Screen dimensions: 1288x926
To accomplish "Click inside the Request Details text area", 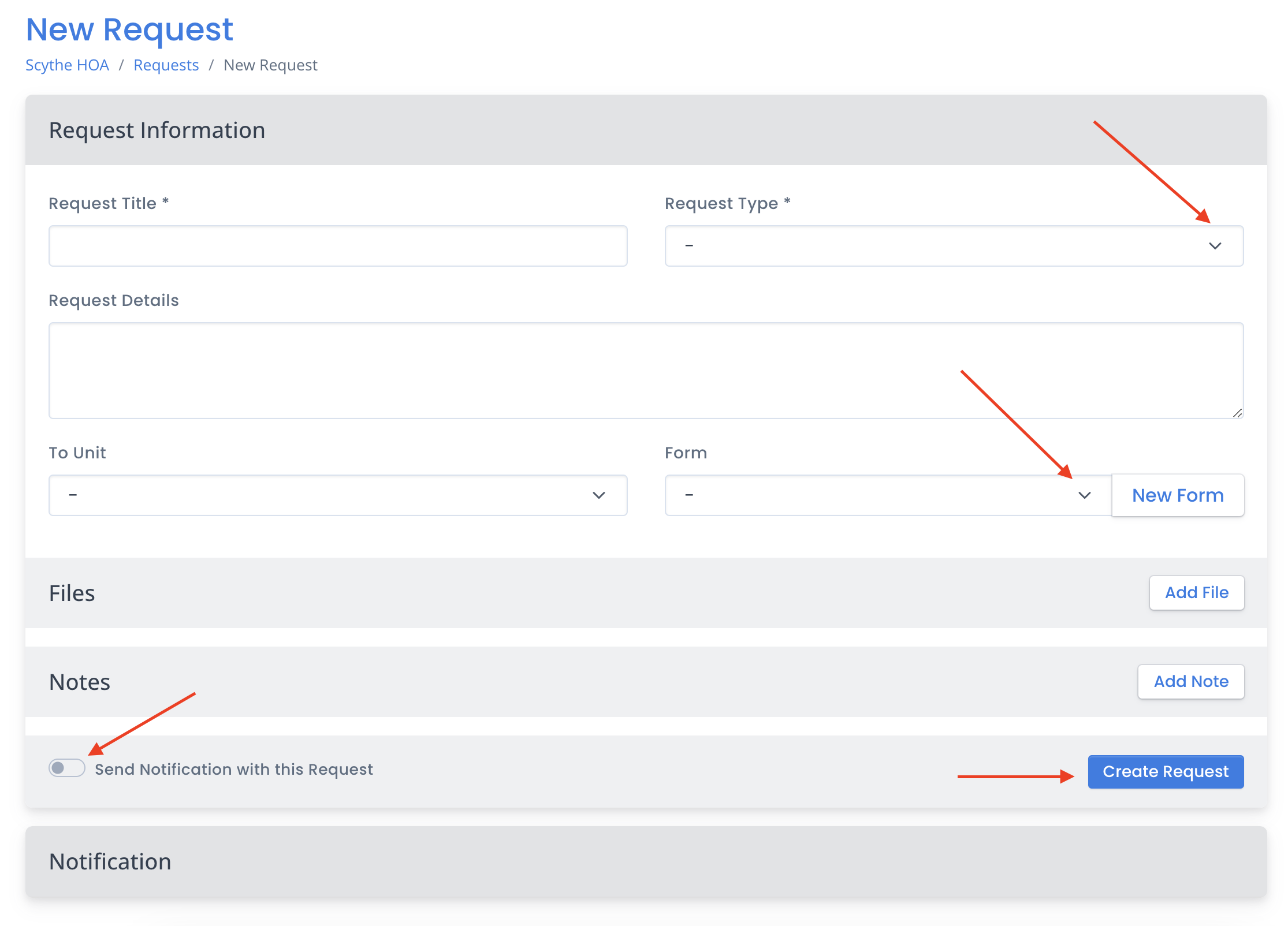I will (x=646, y=371).
